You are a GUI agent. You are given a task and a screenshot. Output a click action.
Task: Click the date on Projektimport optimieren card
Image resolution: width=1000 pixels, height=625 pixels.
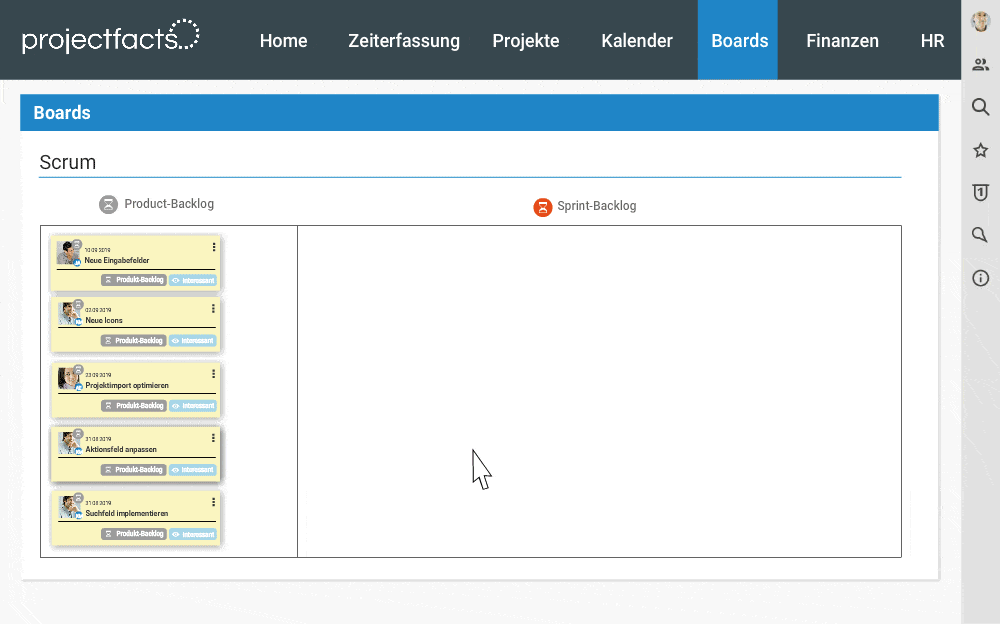coord(98,375)
